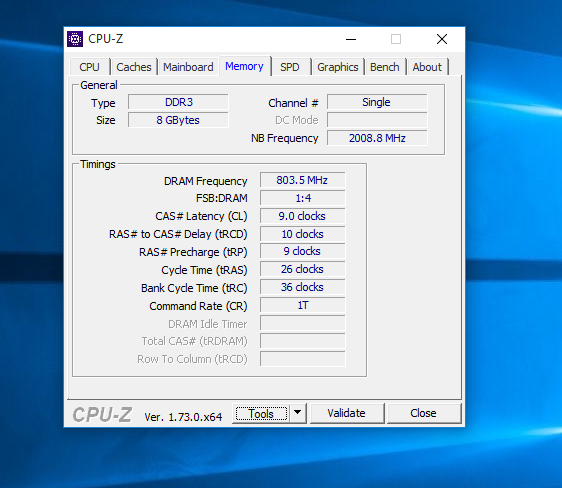Switch to the SPD tab
The width and height of the screenshot is (562, 488).
(290, 67)
